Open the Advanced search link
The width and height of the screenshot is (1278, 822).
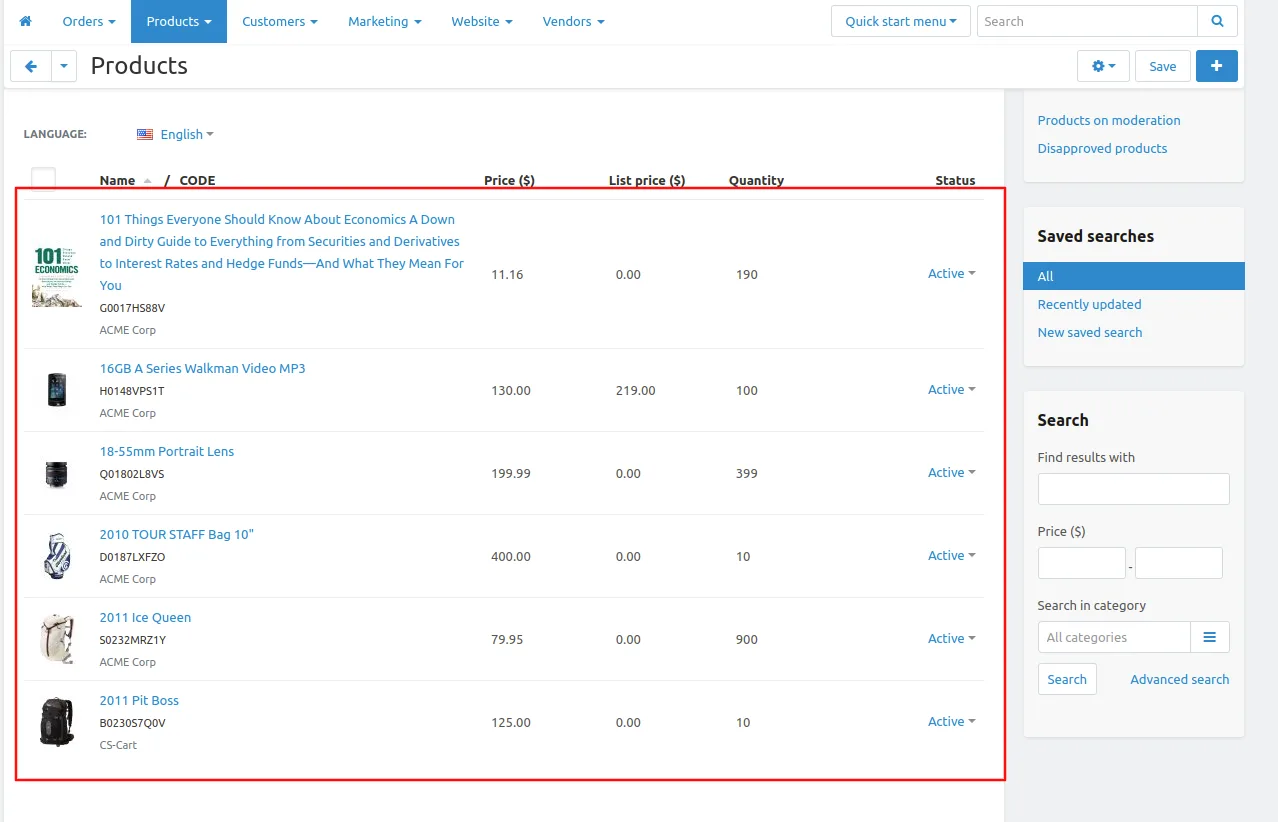coord(1179,679)
